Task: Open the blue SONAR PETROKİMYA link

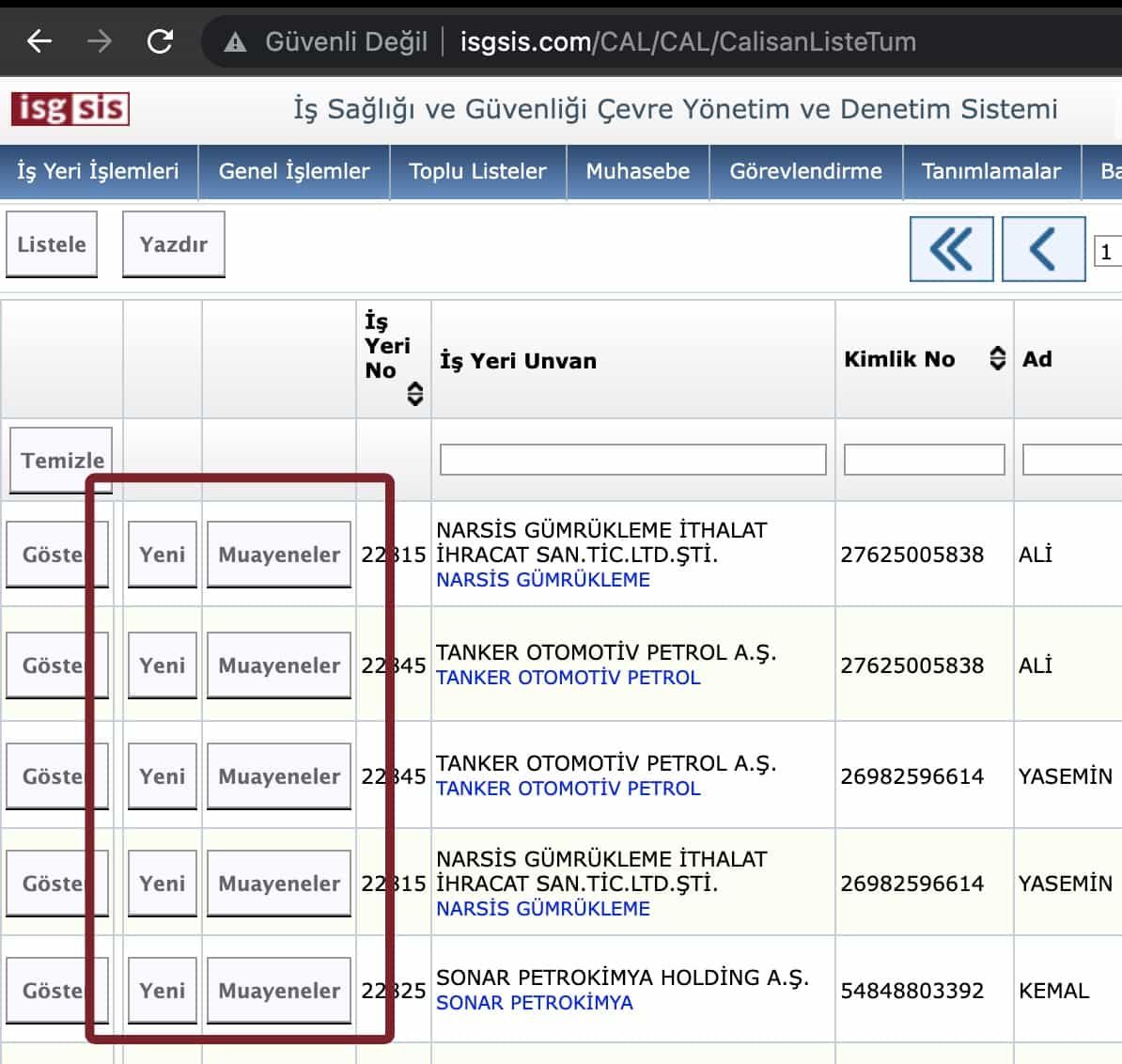Action: [534, 1003]
